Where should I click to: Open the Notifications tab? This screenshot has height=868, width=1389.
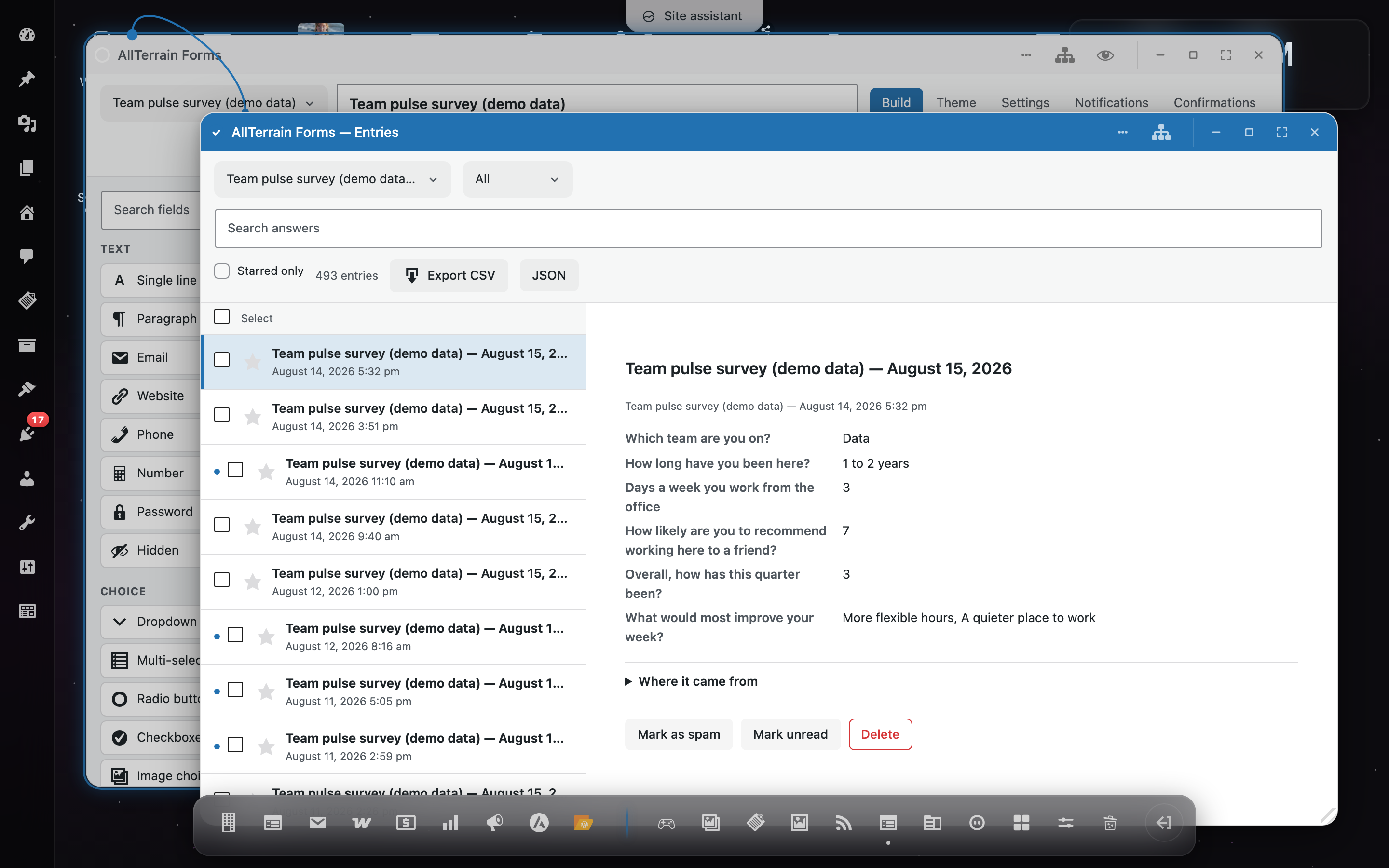(x=1111, y=103)
